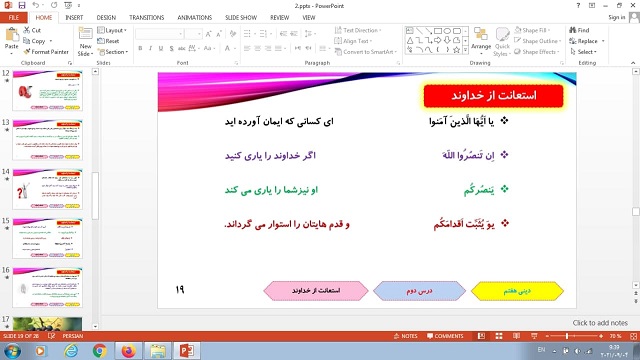The height and width of the screenshot is (360, 640).
Task: Click Fit slide to window icon
Action: (x=633, y=336)
